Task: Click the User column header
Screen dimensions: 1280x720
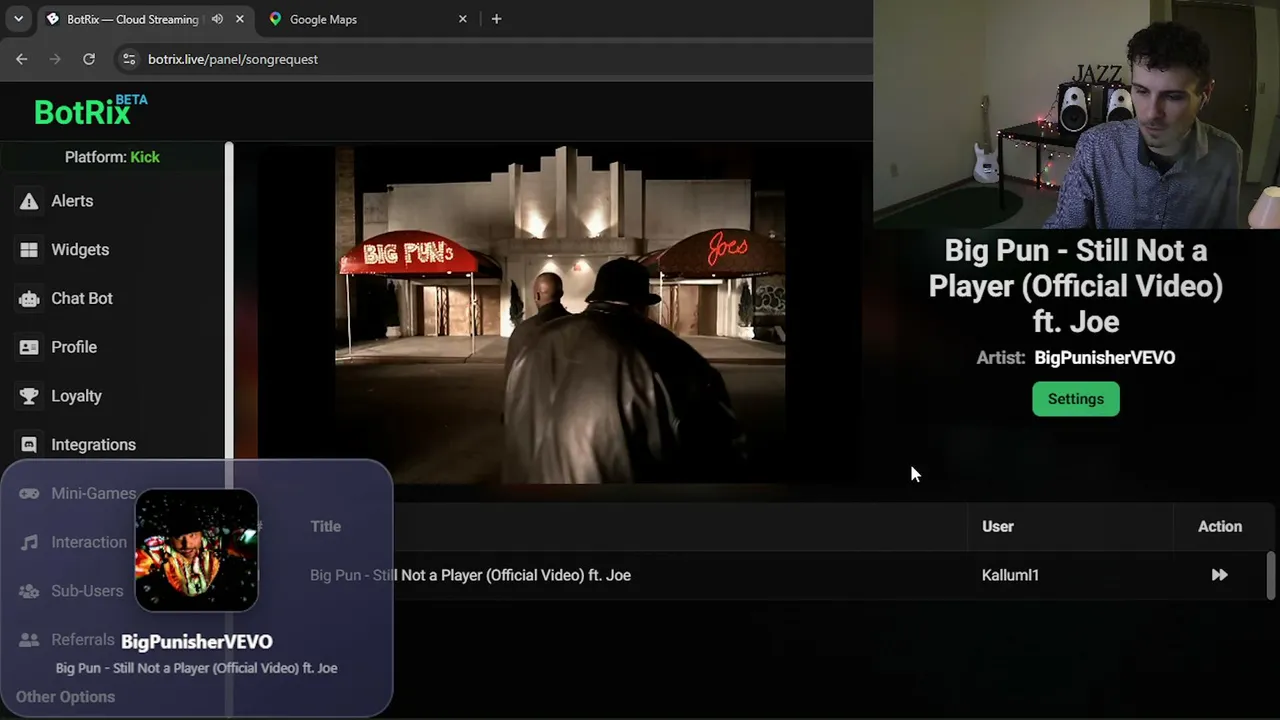Action: click(998, 526)
